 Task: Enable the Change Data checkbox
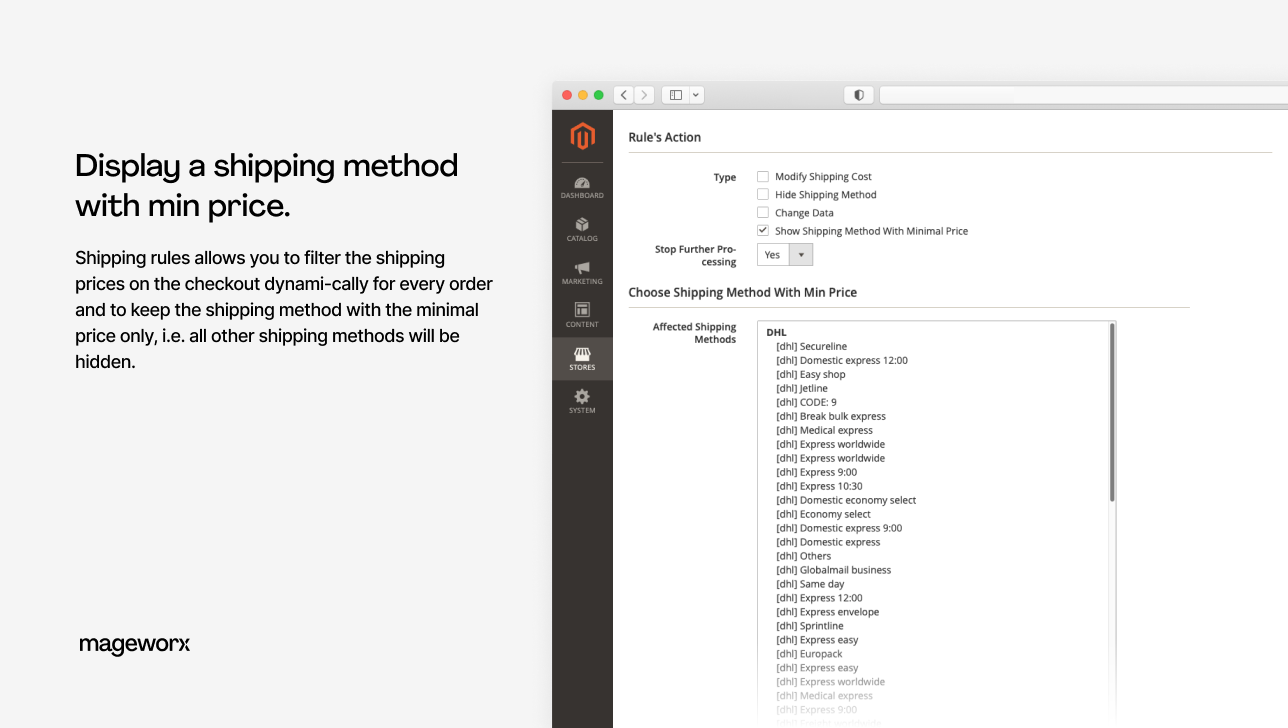click(x=762, y=212)
